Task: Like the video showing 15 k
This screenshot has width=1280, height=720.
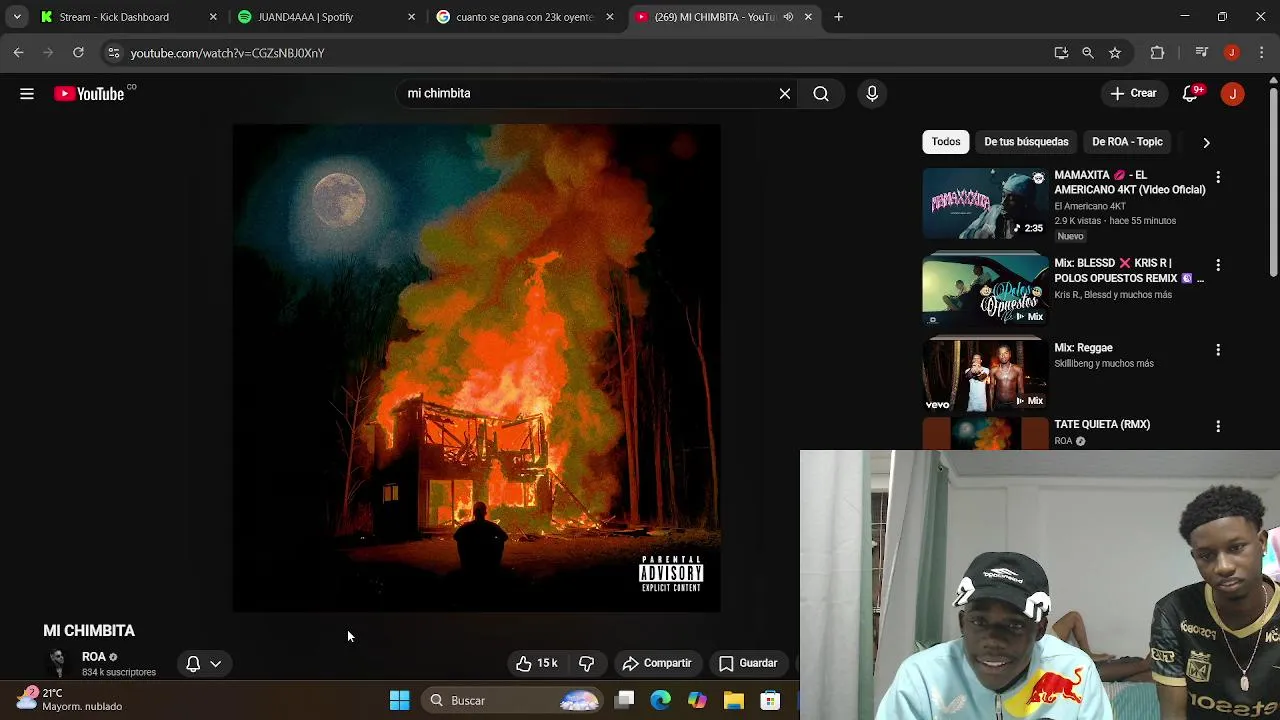Action: (x=537, y=663)
